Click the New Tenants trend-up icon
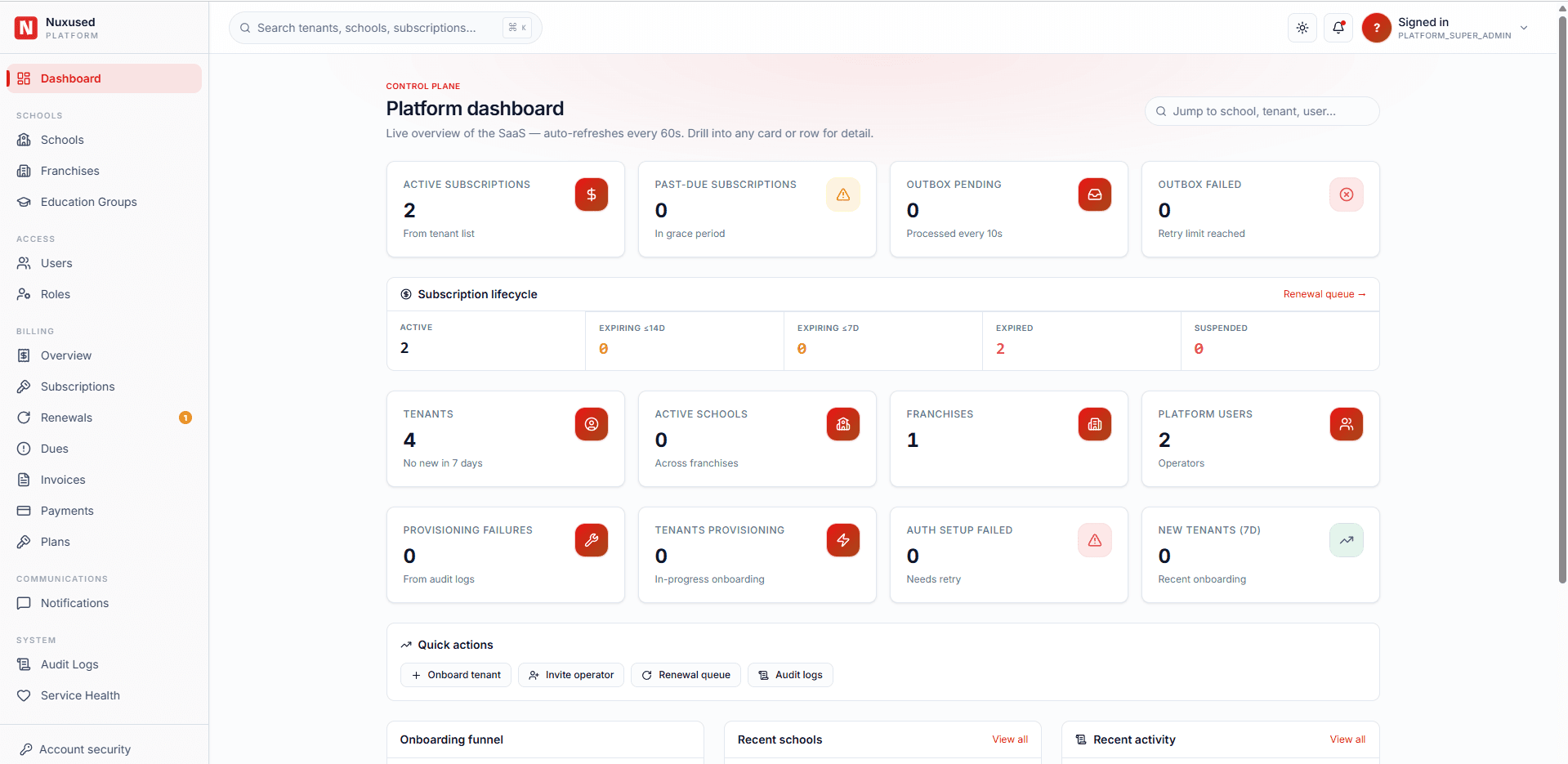This screenshot has width=1568, height=764. click(x=1347, y=540)
